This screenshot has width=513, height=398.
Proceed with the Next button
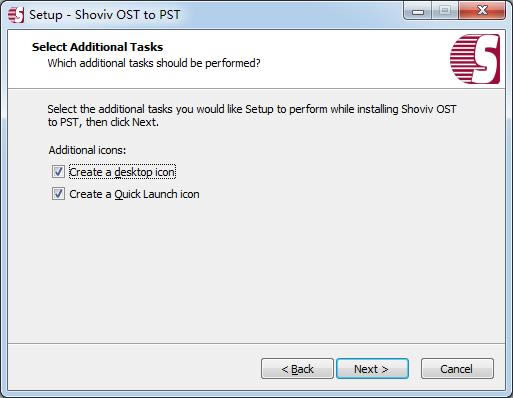[x=372, y=369]
